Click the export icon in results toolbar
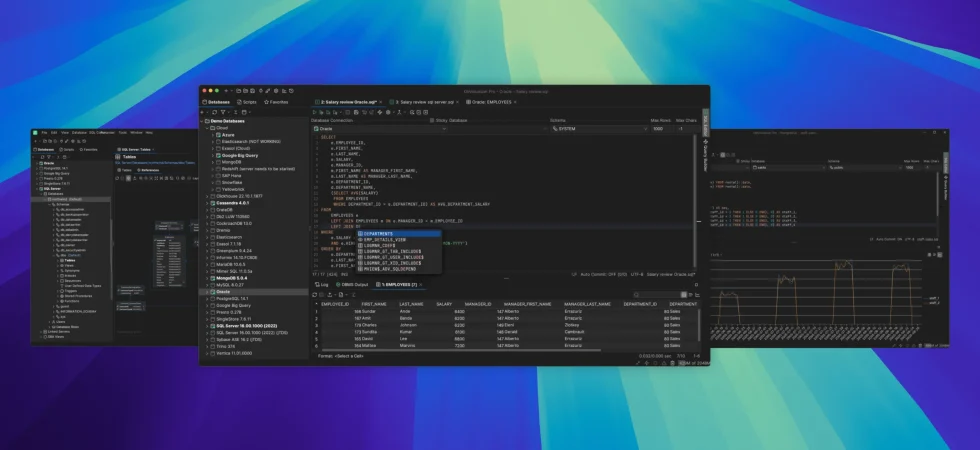Screen dimensions: 980x450 (329, 295)
